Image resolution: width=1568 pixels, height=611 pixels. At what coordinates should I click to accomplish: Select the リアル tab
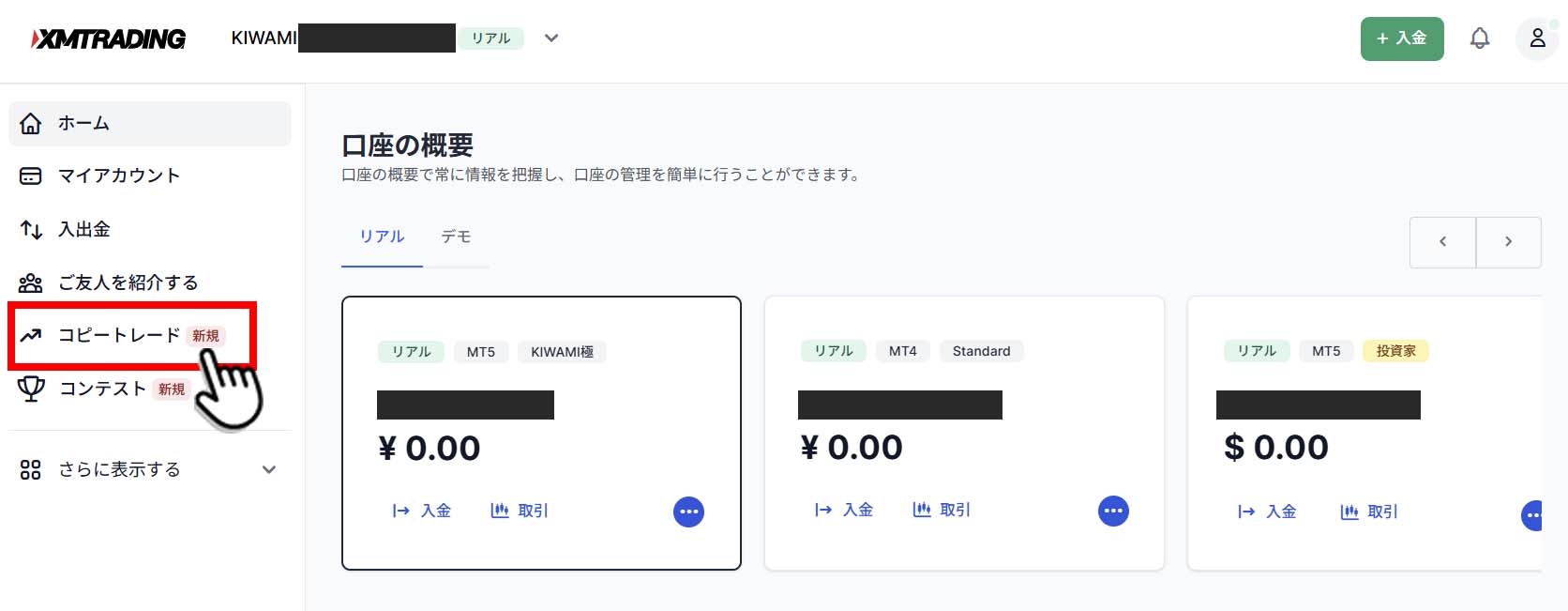382,237
